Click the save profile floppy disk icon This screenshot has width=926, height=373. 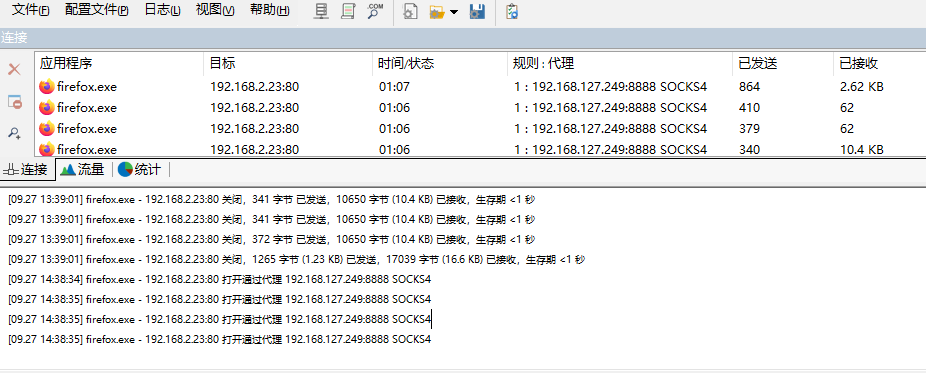(477, 11)
